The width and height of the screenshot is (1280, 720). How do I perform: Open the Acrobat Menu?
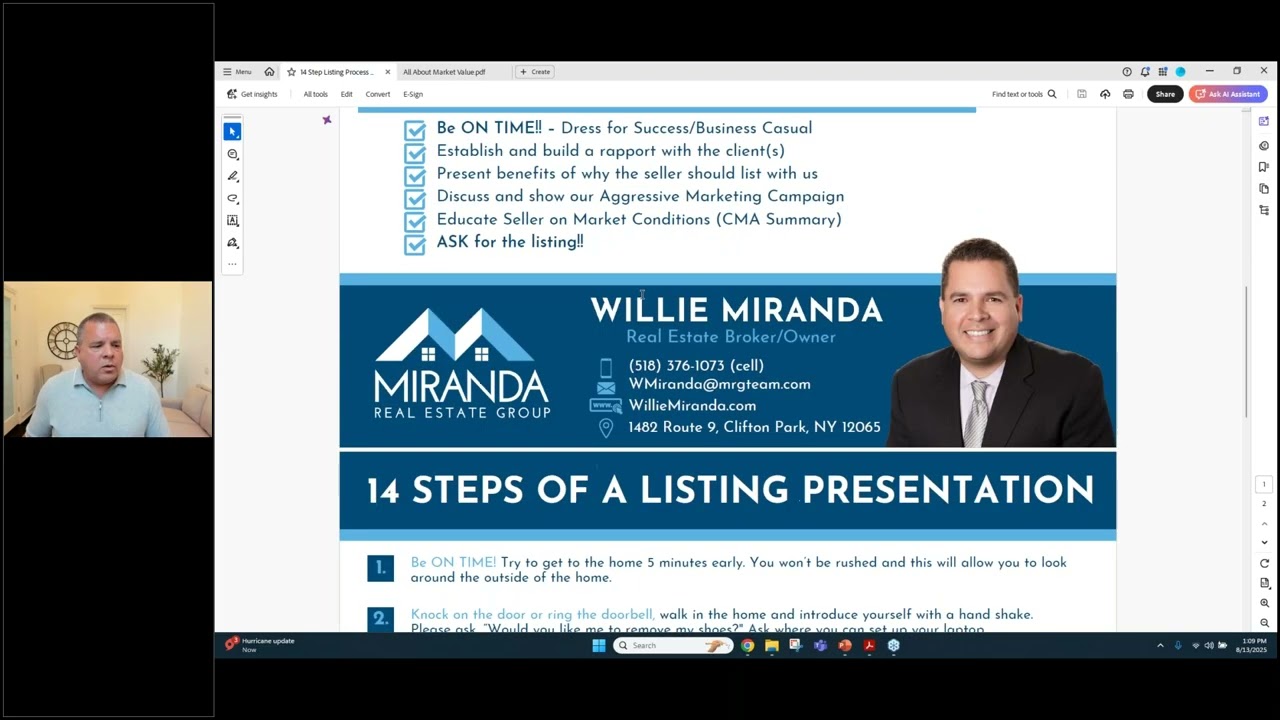point(237,72)
